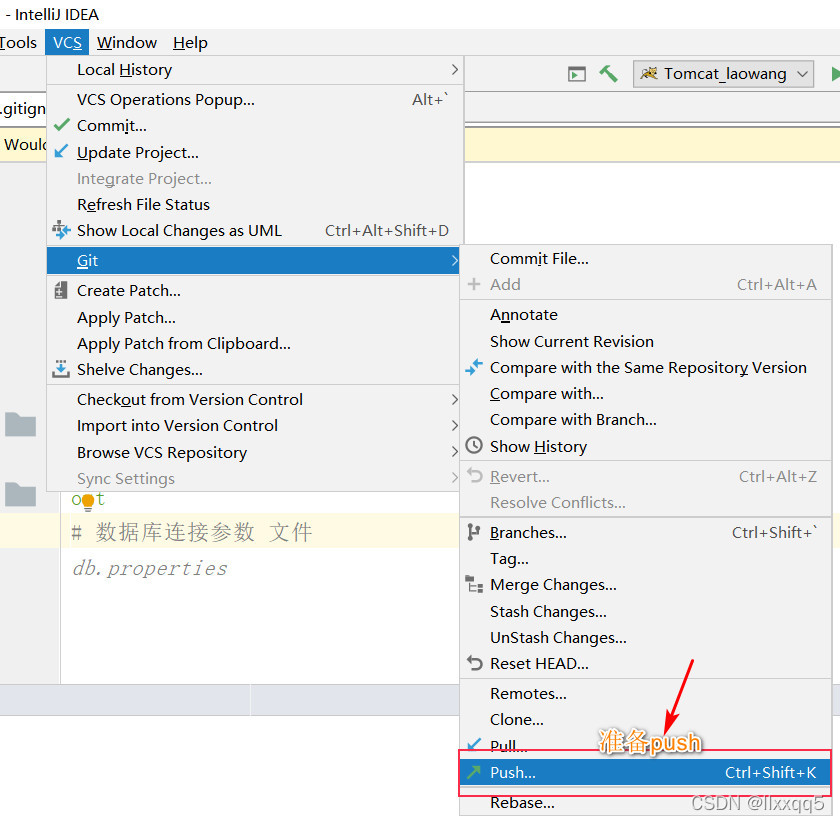Click the Shelve Changes icon
840x823 pixels.
pos(61,369)
